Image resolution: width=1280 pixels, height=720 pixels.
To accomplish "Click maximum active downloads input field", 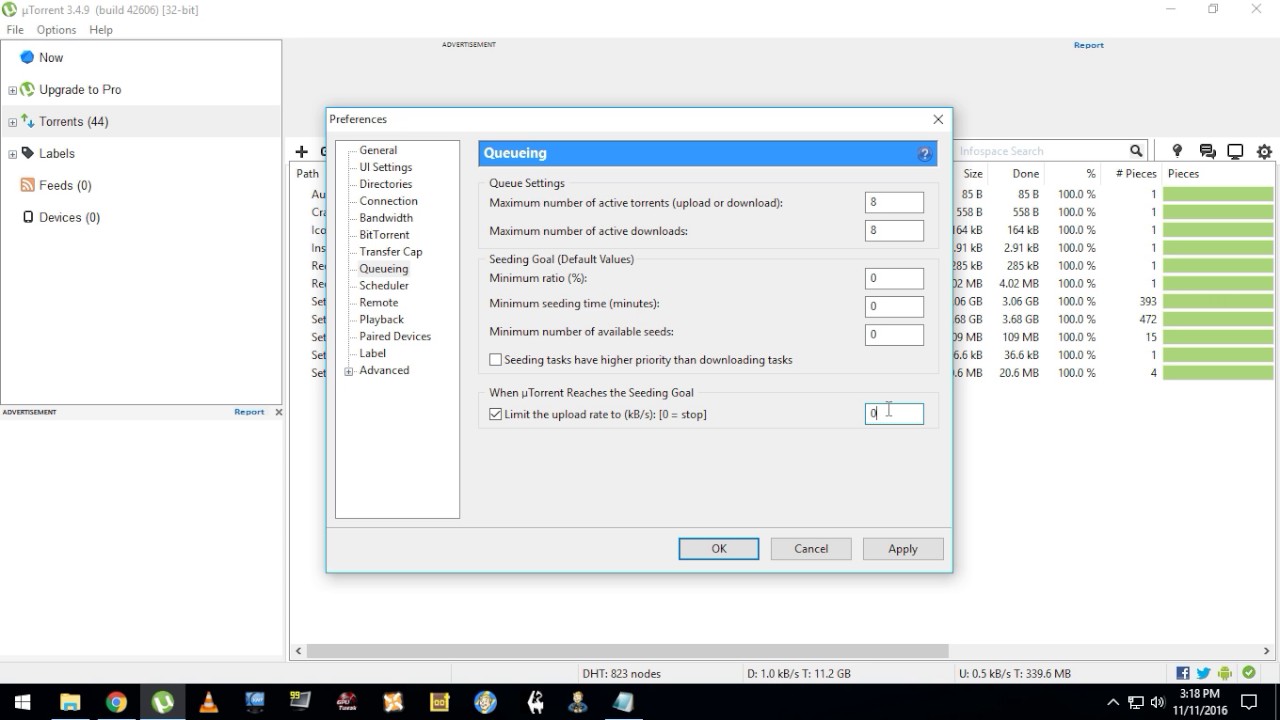I will [x=894, y=230].
